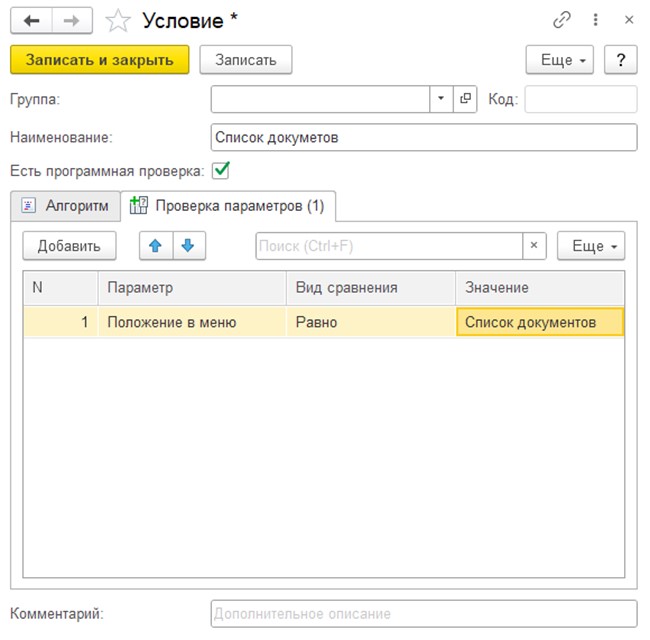Select the Равно comparison cell

[x=371, y=322]
